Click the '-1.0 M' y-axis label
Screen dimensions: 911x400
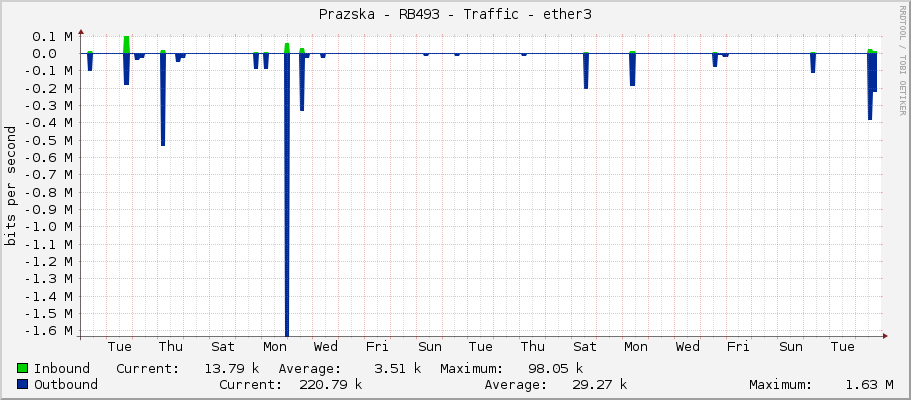click(48, 227)
